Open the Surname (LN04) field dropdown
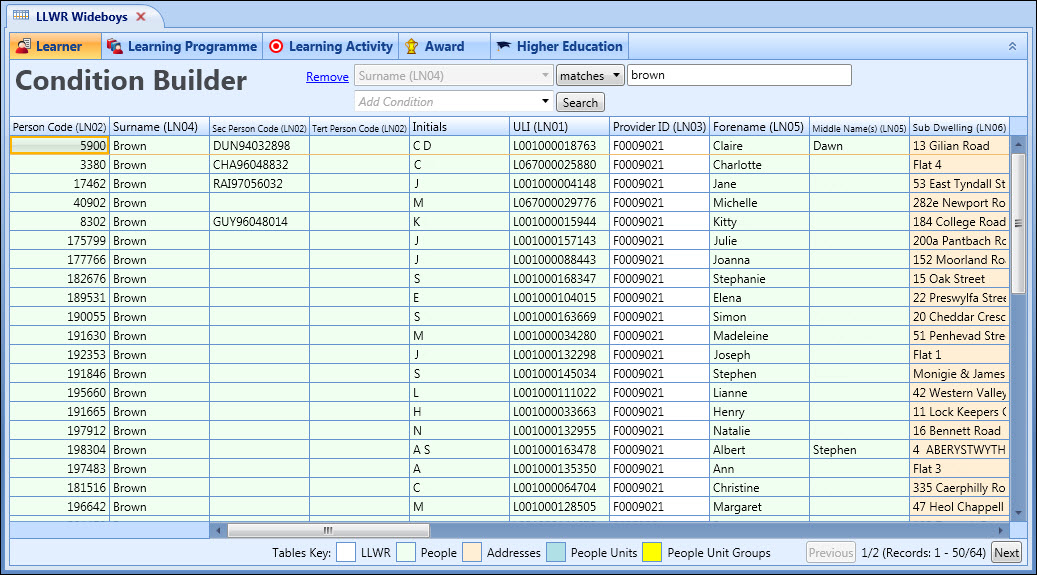 click(546, 76)
